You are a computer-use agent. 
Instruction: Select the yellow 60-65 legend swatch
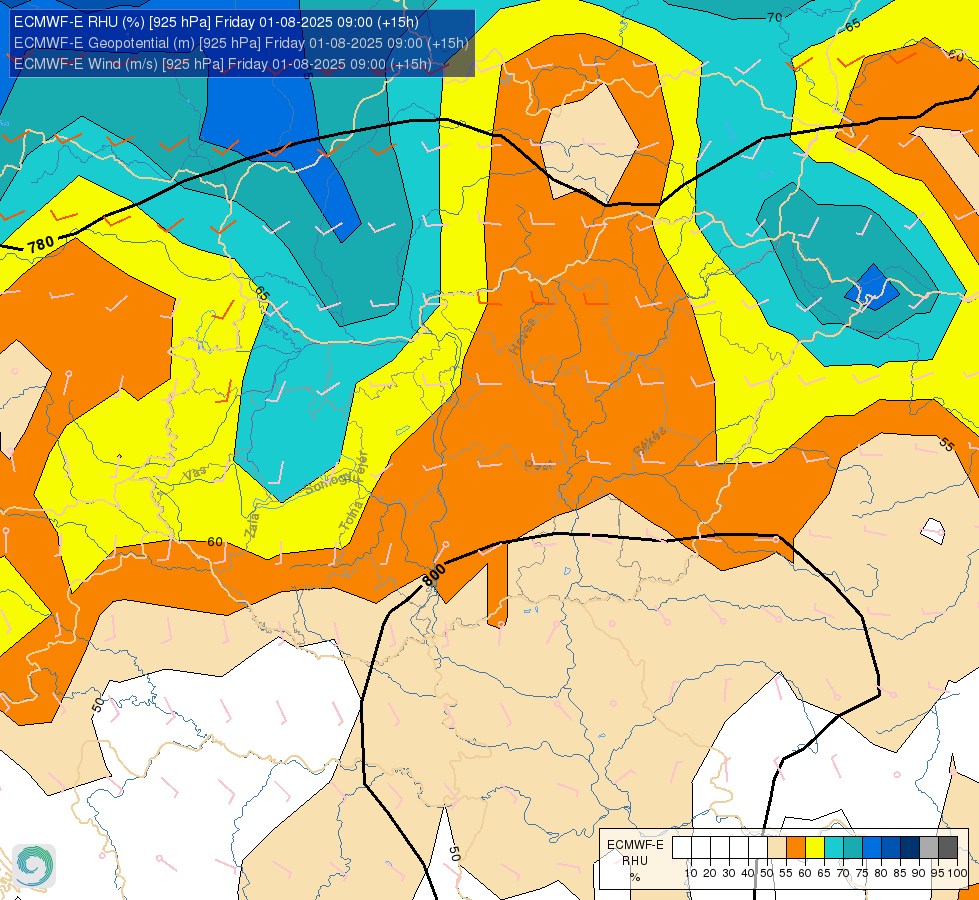(815, 848)
